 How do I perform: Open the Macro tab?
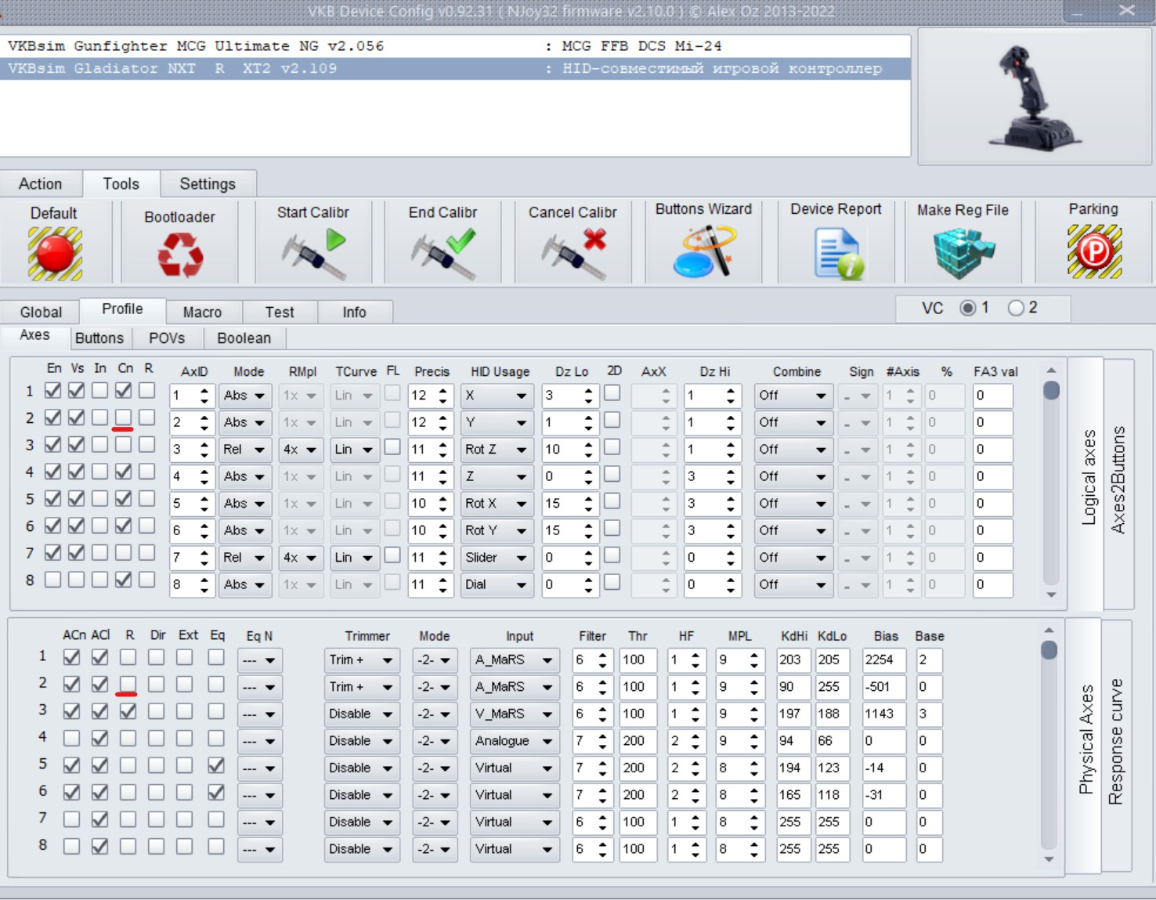(x=203, y=312)
